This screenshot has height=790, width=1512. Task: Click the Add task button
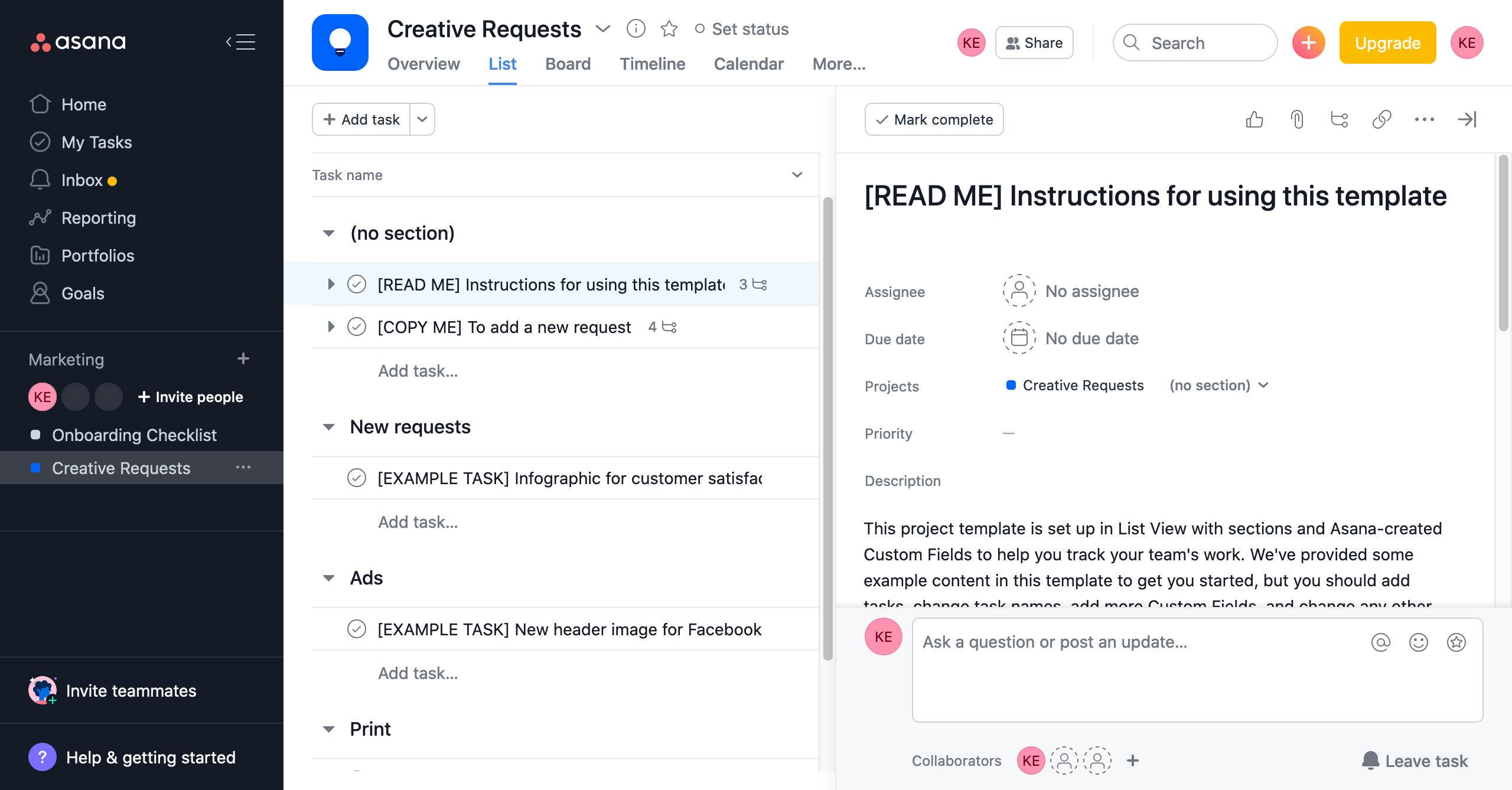pos(361,119)
